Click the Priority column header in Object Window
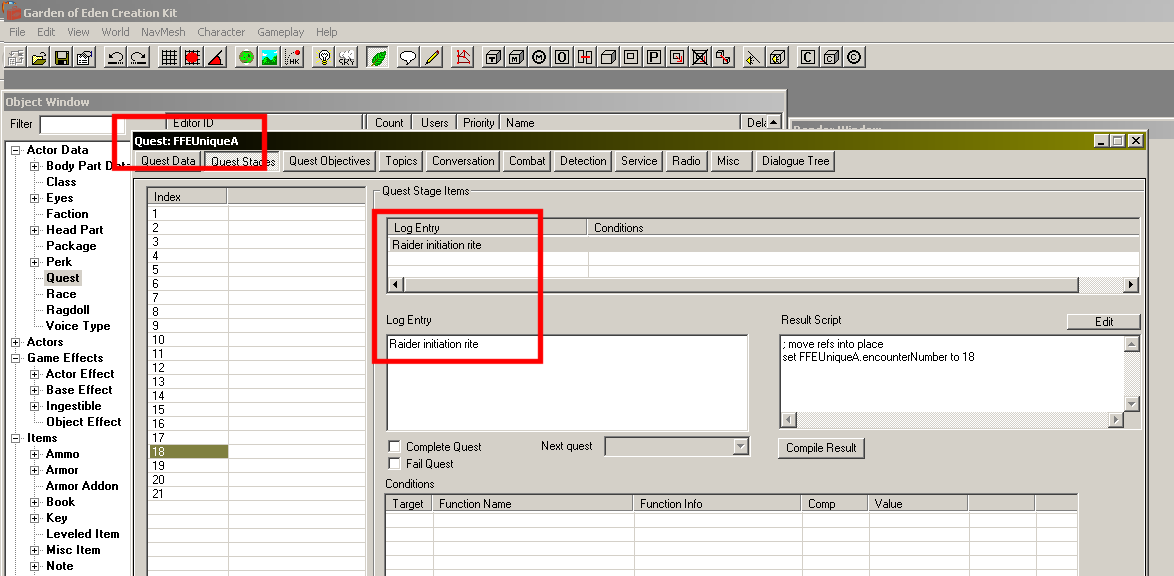Viewport: 1174px width, 576px height. pos(479,123)
